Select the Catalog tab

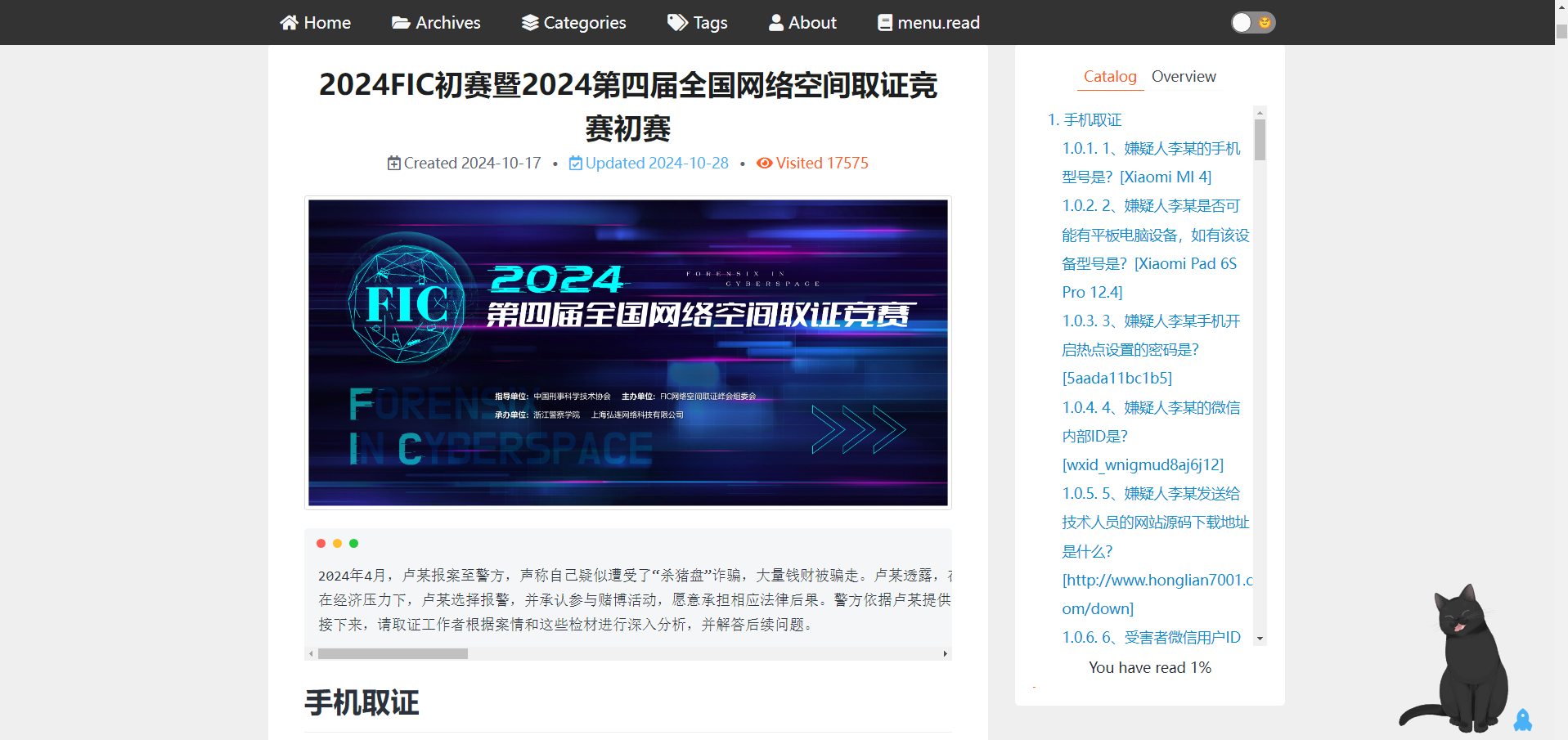(1109, 77)
